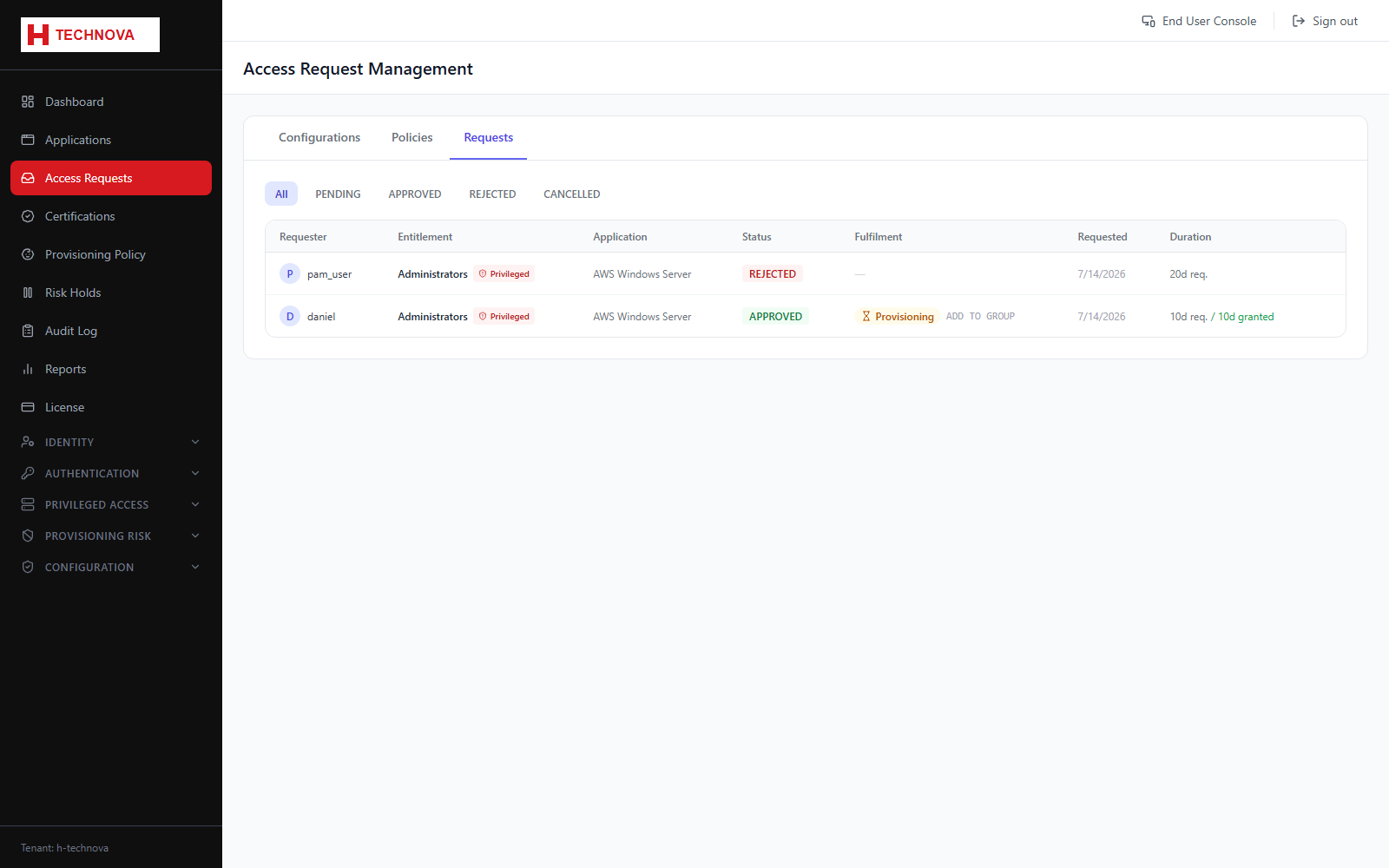
Task: Click the Configuration shield-check icon
Action: (x=28, y=567)
